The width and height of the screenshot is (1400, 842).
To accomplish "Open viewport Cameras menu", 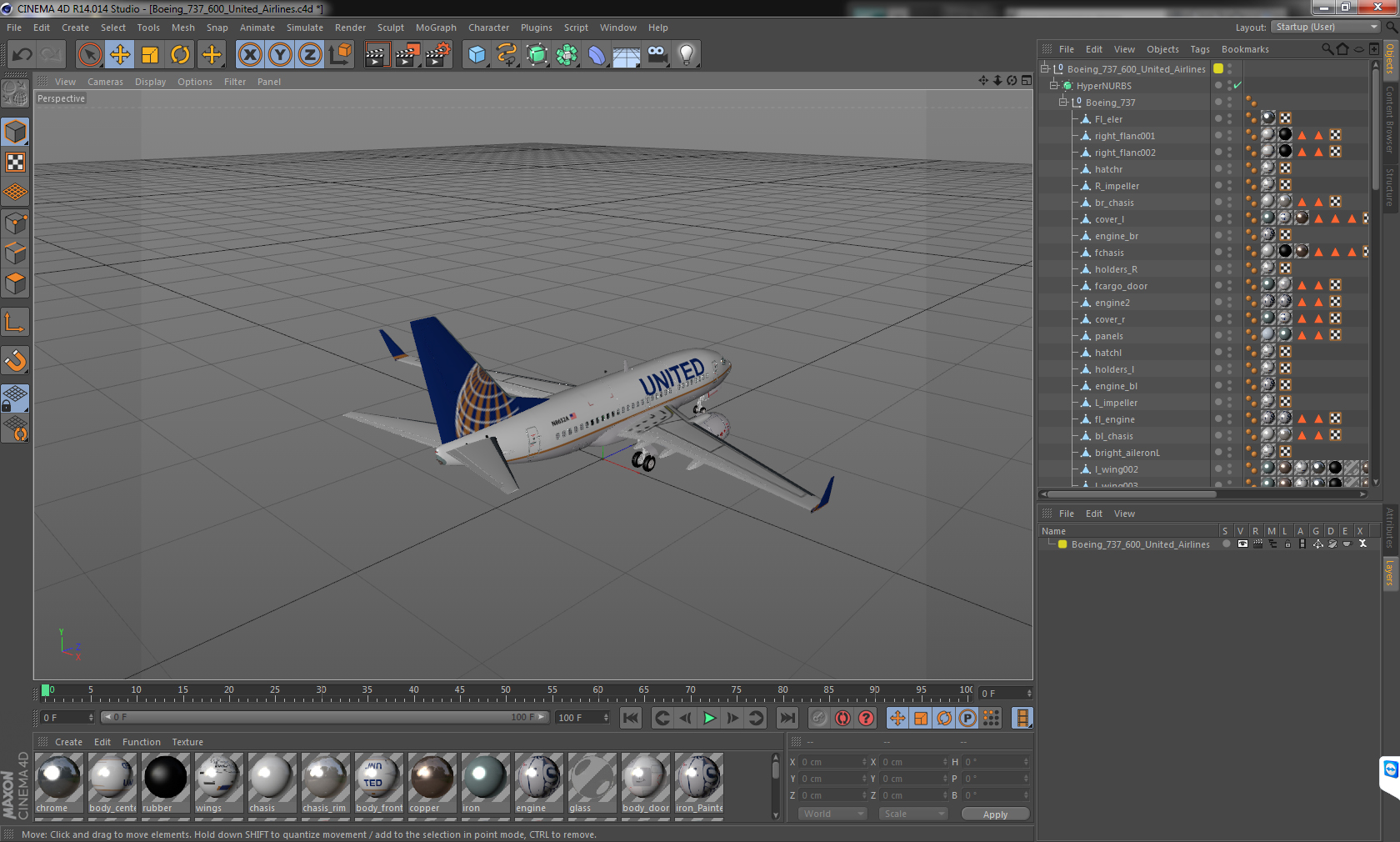I will 105,82.
